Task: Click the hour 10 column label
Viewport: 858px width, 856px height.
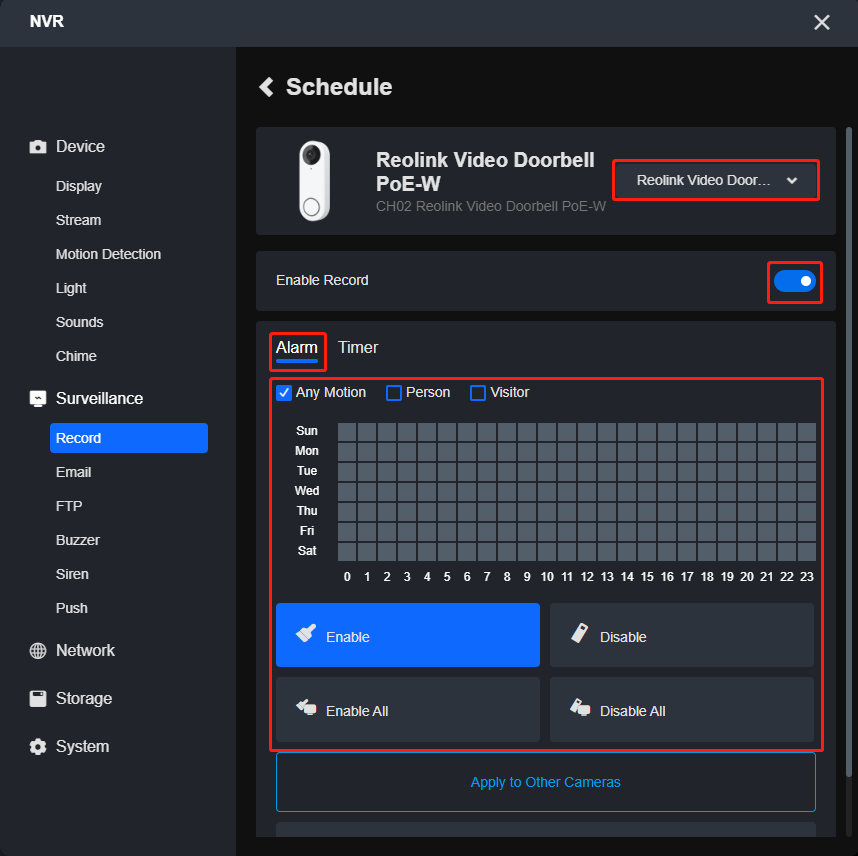Action: tap(547, 577)
